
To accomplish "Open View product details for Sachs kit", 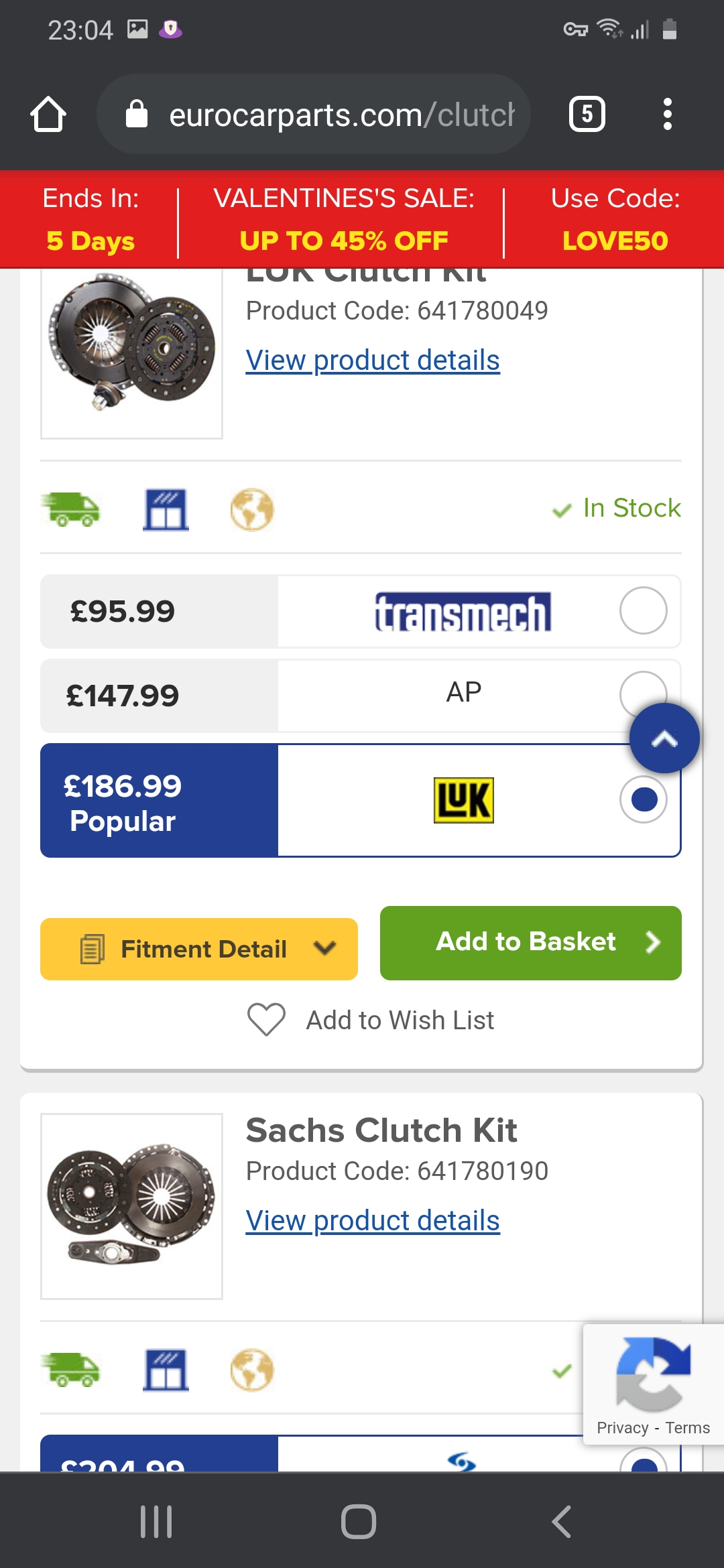I will tap(373, 1221).
